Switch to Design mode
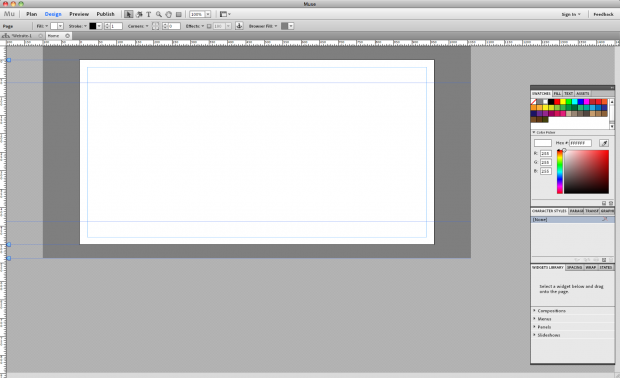The image size is (620, 378). pyautogui.click(x=53, y=14)
